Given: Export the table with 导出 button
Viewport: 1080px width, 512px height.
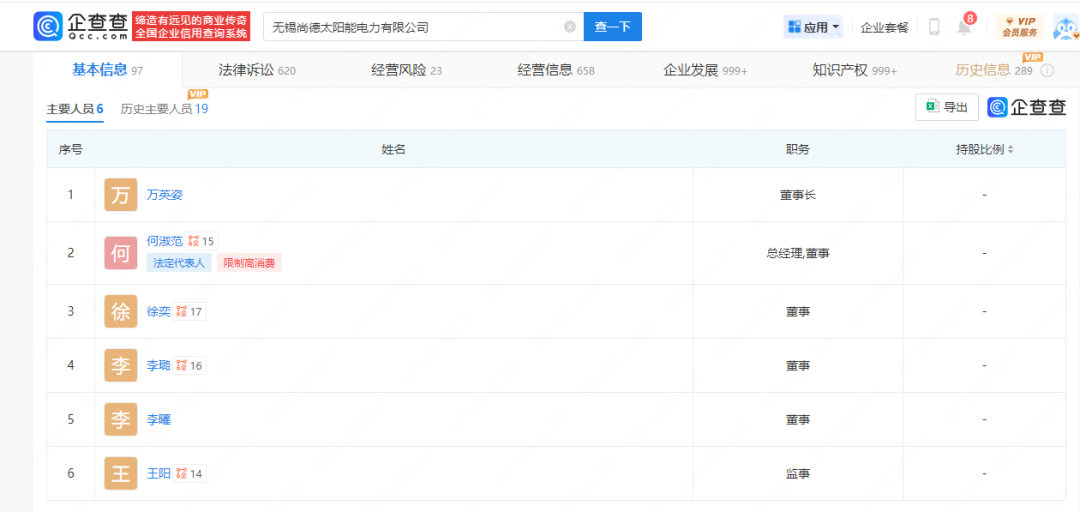Looking at the screenshot, I should pyautogui.click(x=947, y=107).
